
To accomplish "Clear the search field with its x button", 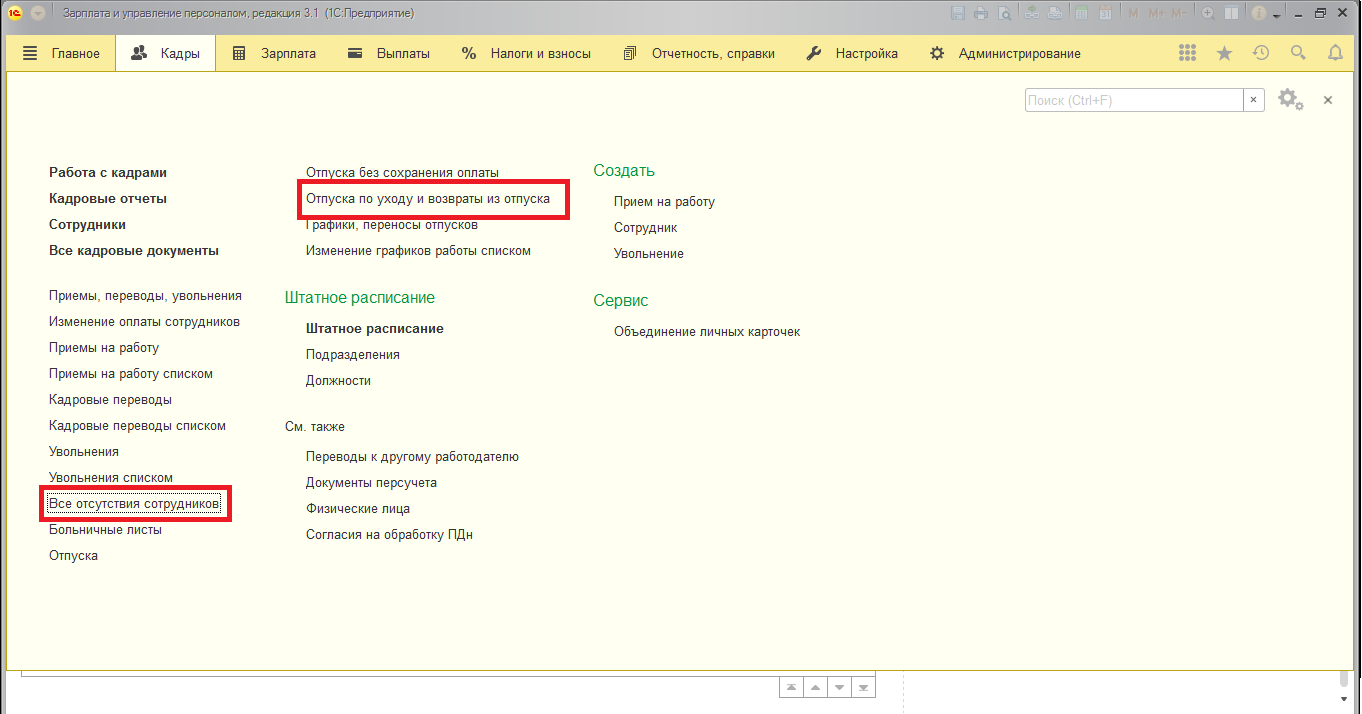I will pos(1254,100).
